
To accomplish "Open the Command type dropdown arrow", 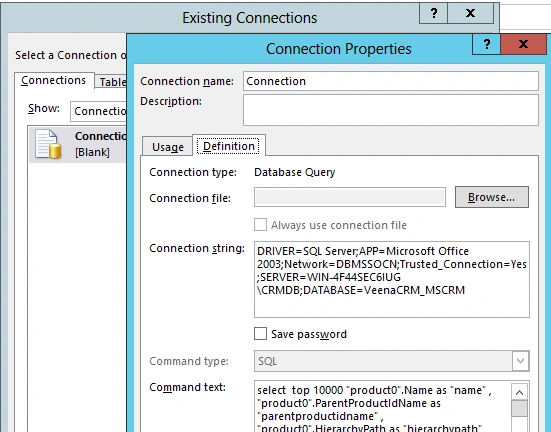I will (520, 361).
